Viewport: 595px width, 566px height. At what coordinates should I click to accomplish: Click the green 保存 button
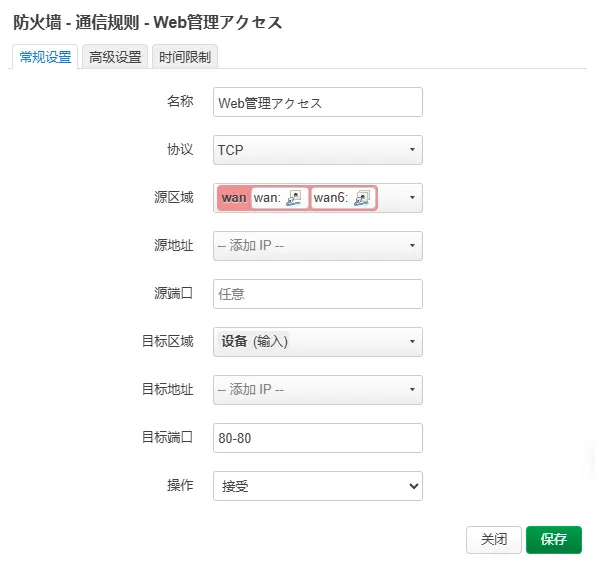click(x=554, y=540)
